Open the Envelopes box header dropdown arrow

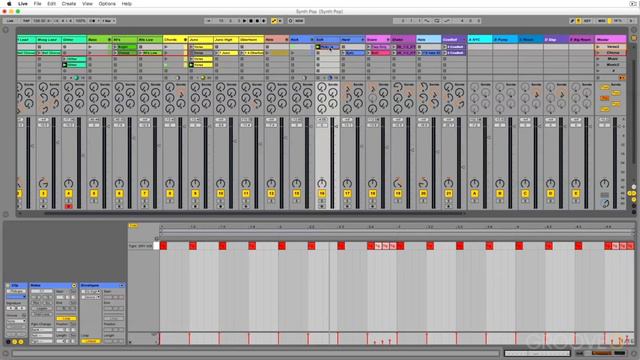(x=122, y=285)
